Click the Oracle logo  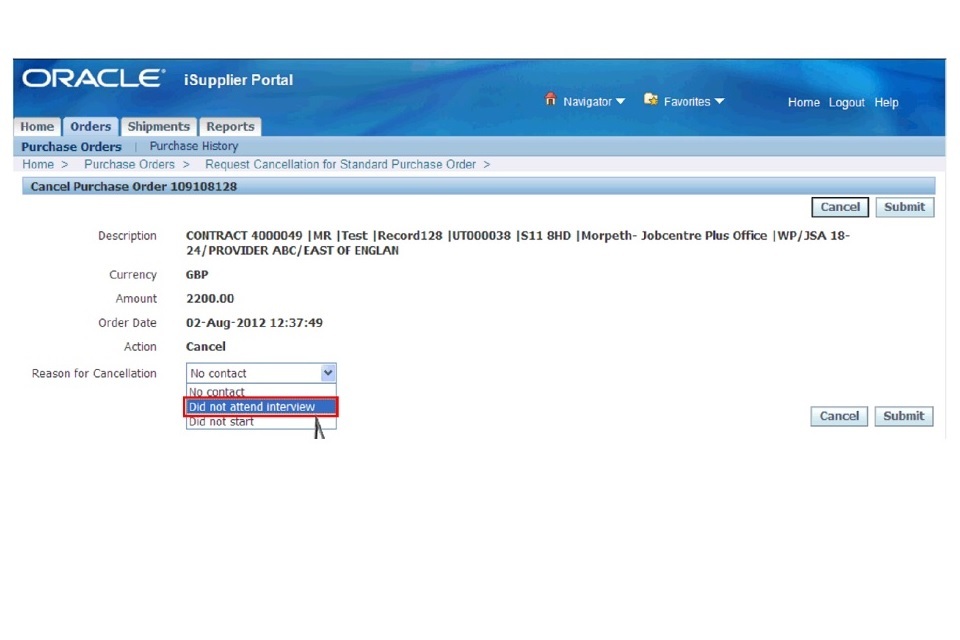[93, 79]
